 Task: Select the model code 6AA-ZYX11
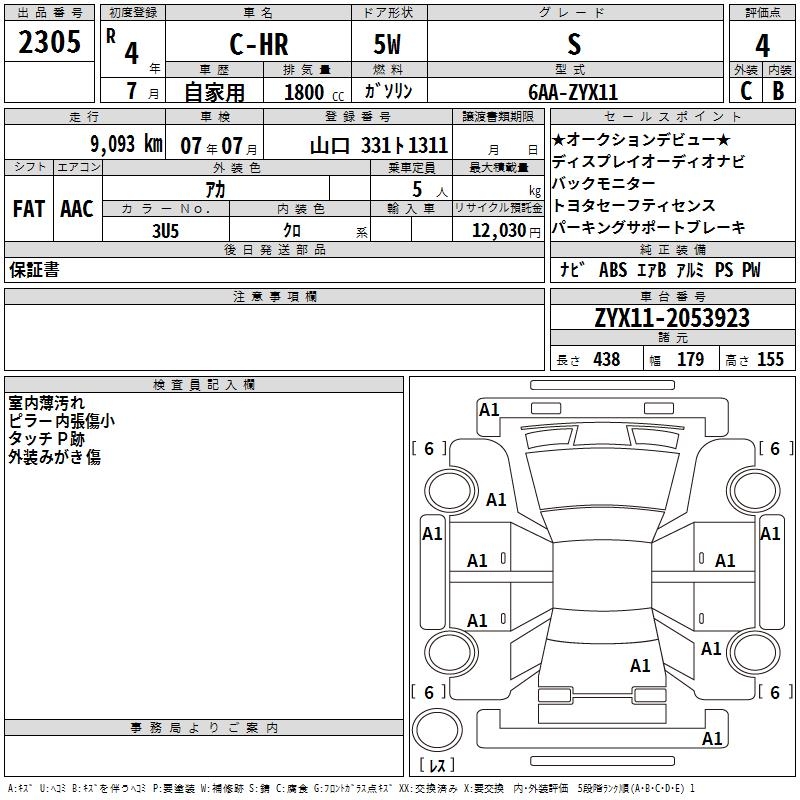573,92
